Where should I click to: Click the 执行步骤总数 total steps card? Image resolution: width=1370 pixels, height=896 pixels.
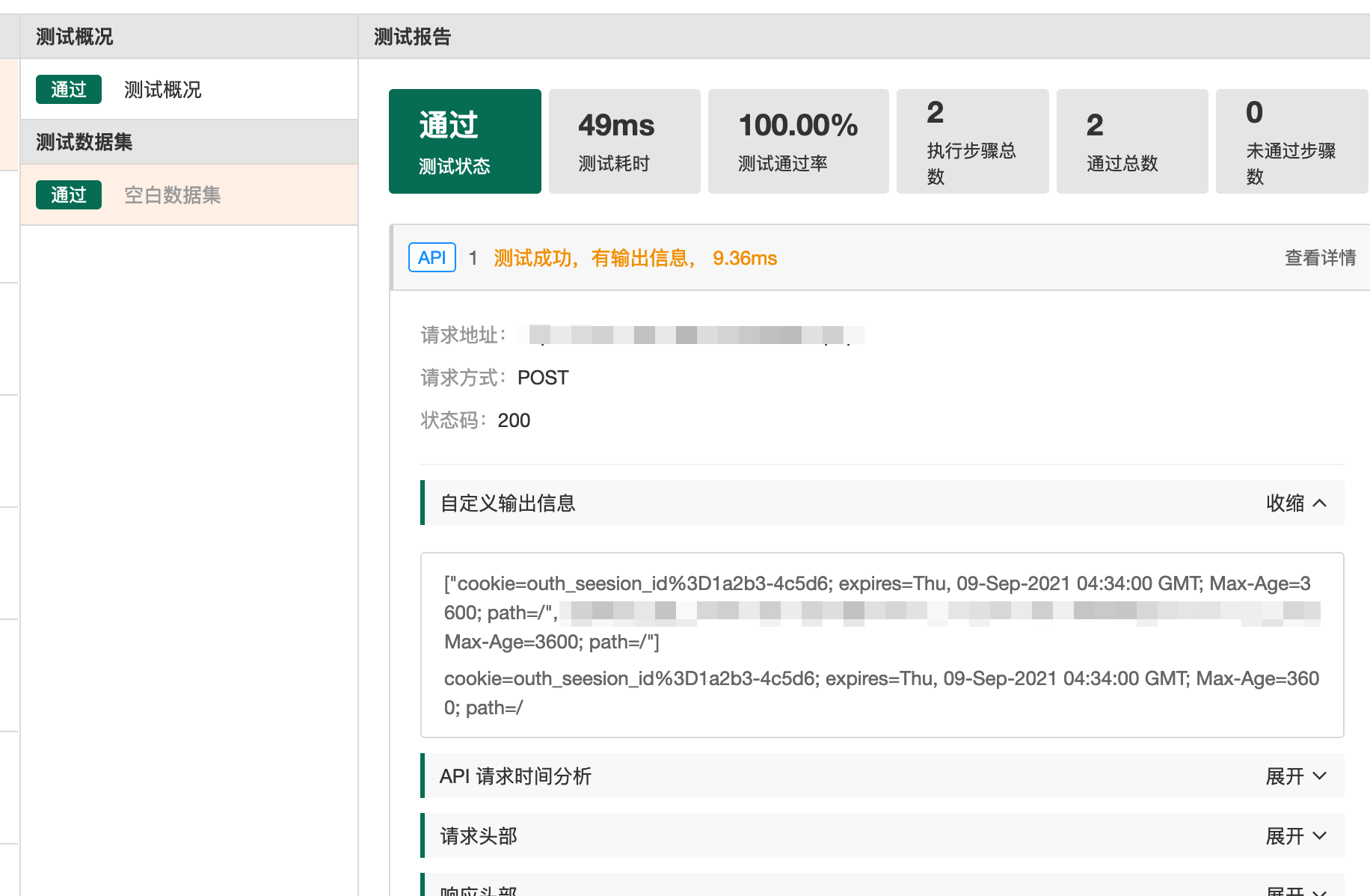(972, 141)
